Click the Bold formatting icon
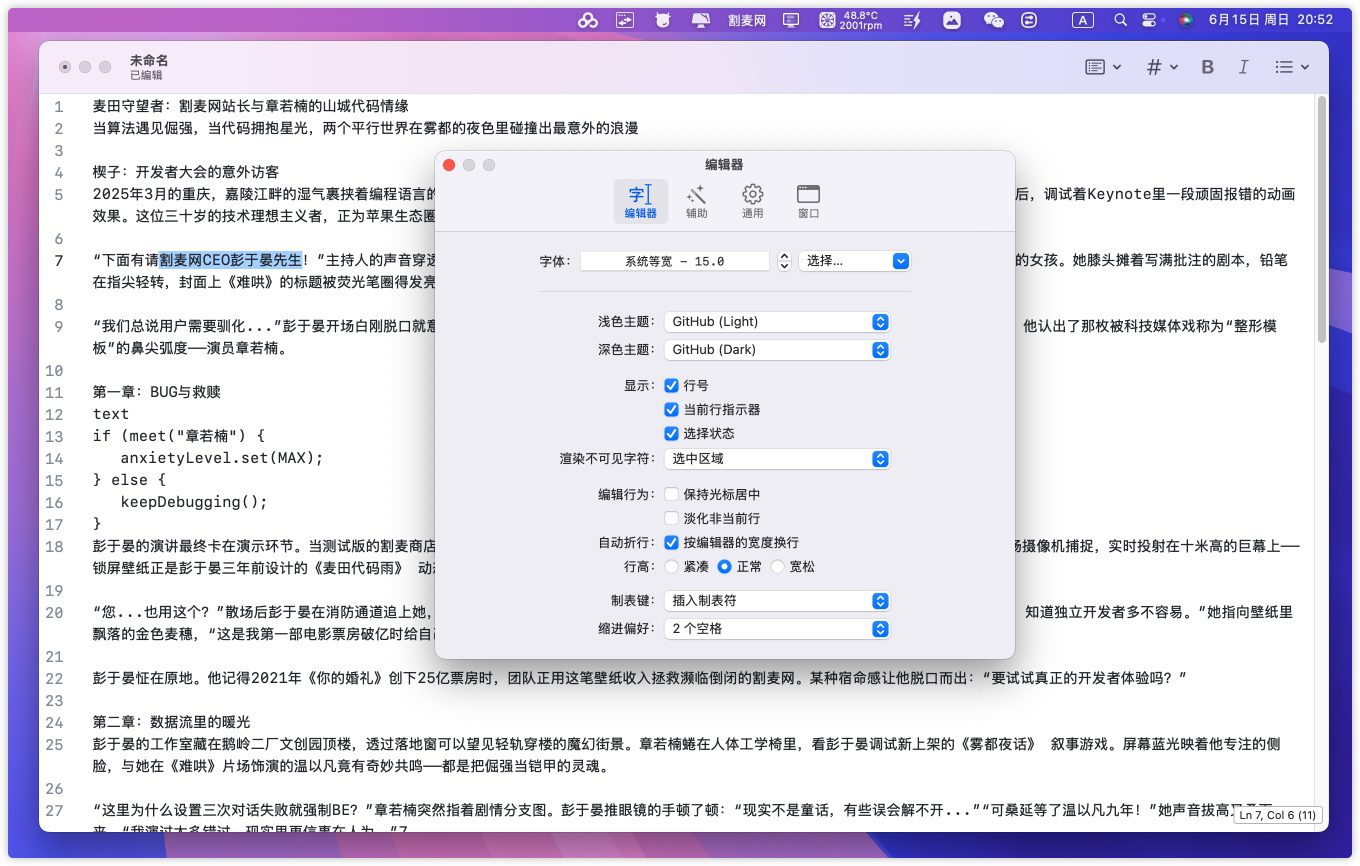The image size is (1360, 866). tap(1207, 67)
